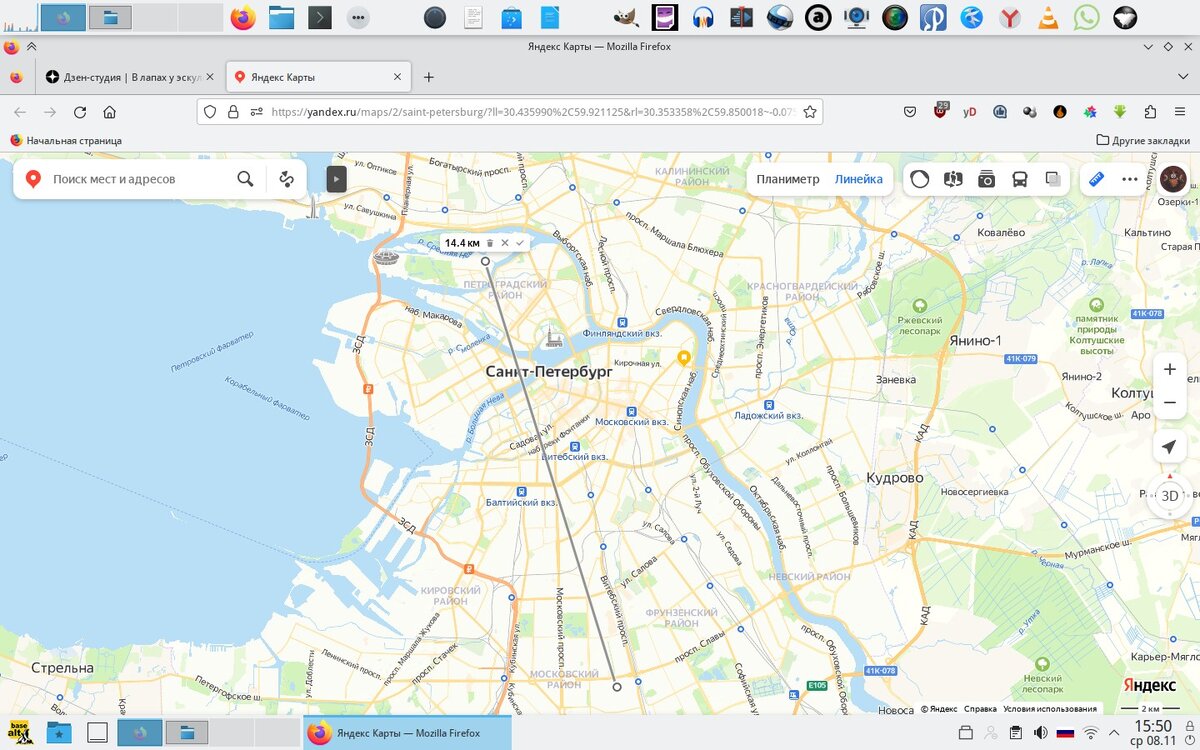Open the tracking protection shield icon
The height and width of the screenshot is (750, 1200).
[x=210, y=112]
